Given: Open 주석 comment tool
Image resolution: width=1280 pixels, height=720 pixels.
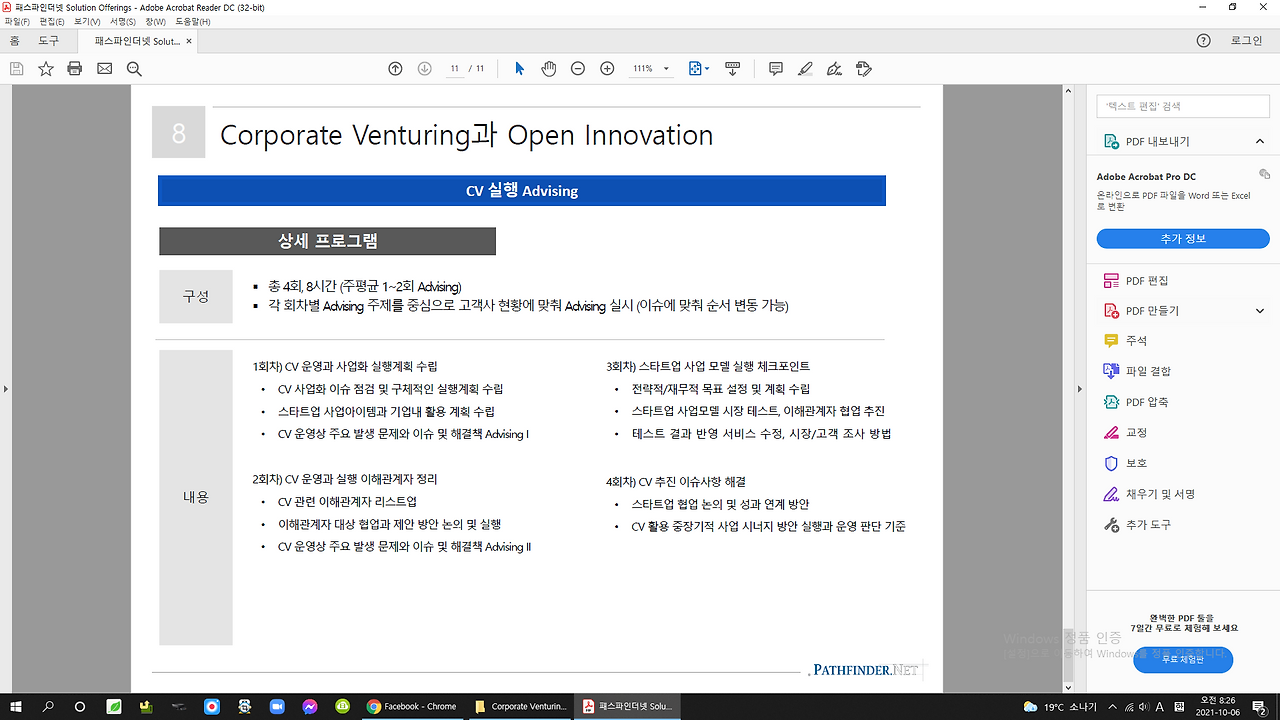Looking at the screenshot, I should [1124, 341].
